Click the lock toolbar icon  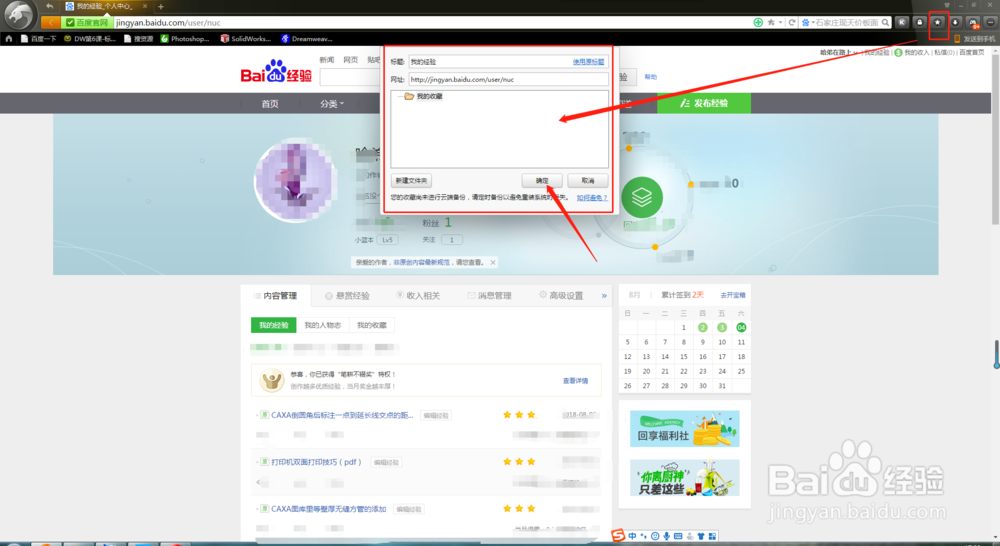coord(920,22)
